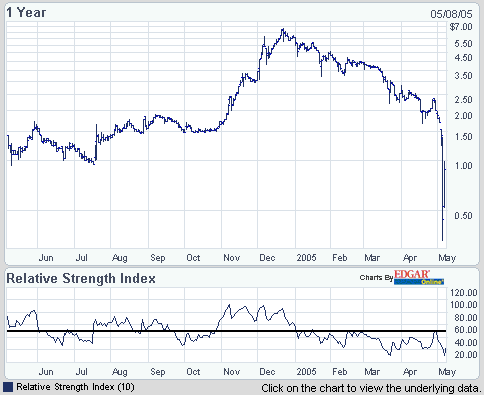484x395 pixels.
Task: Click the Apr label under the price chart
Action: 410,258
